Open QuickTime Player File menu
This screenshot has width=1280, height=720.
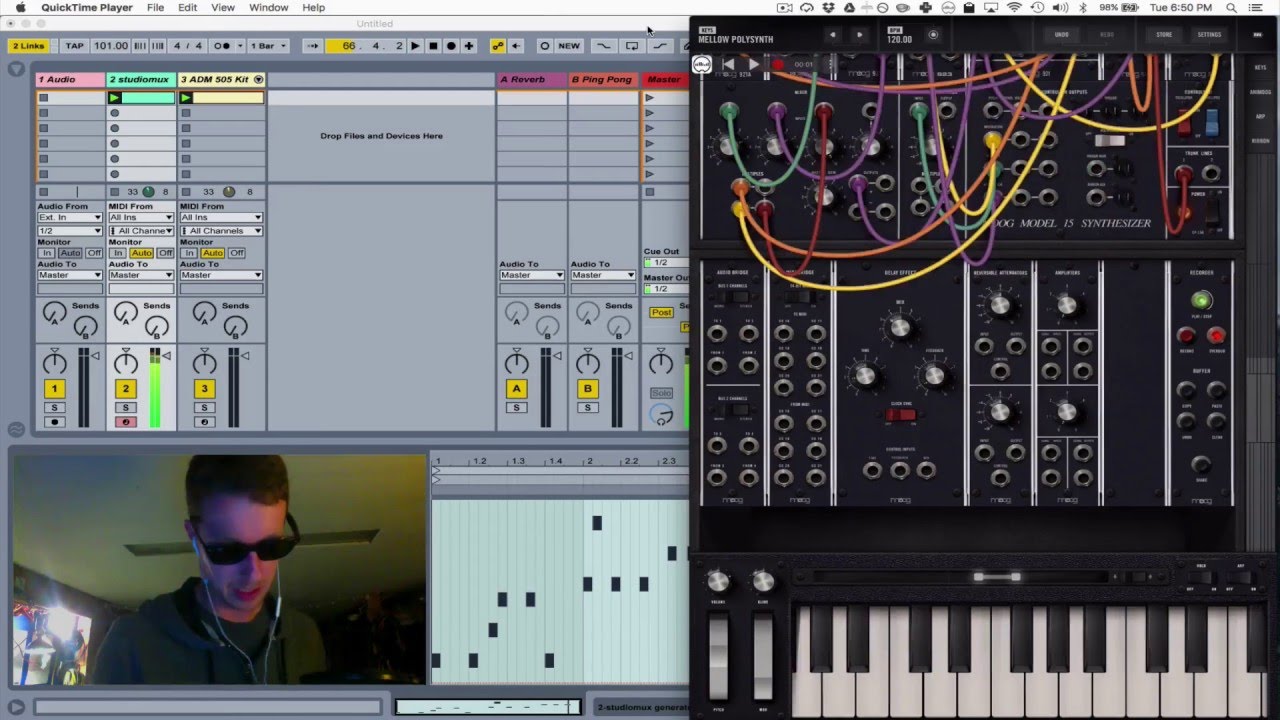[x=155, y=7]
